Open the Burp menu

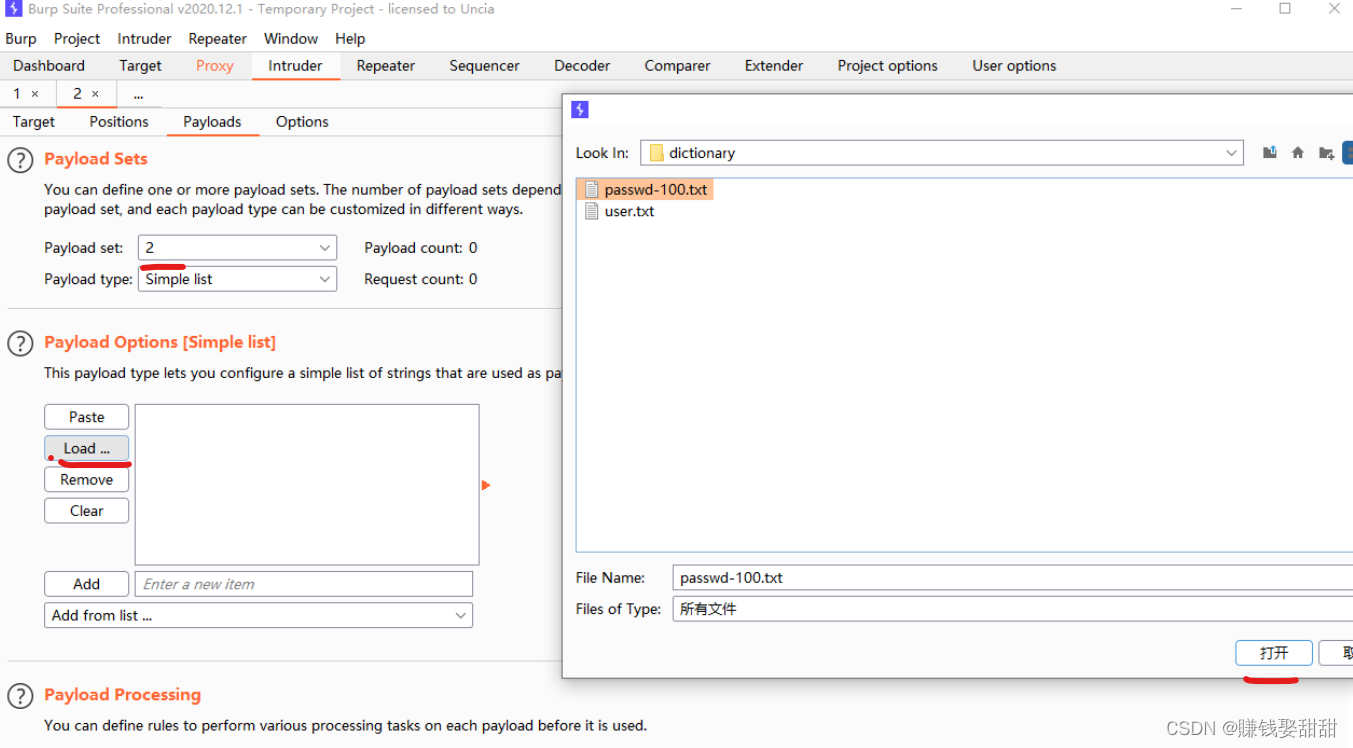(x=21, y=39)
